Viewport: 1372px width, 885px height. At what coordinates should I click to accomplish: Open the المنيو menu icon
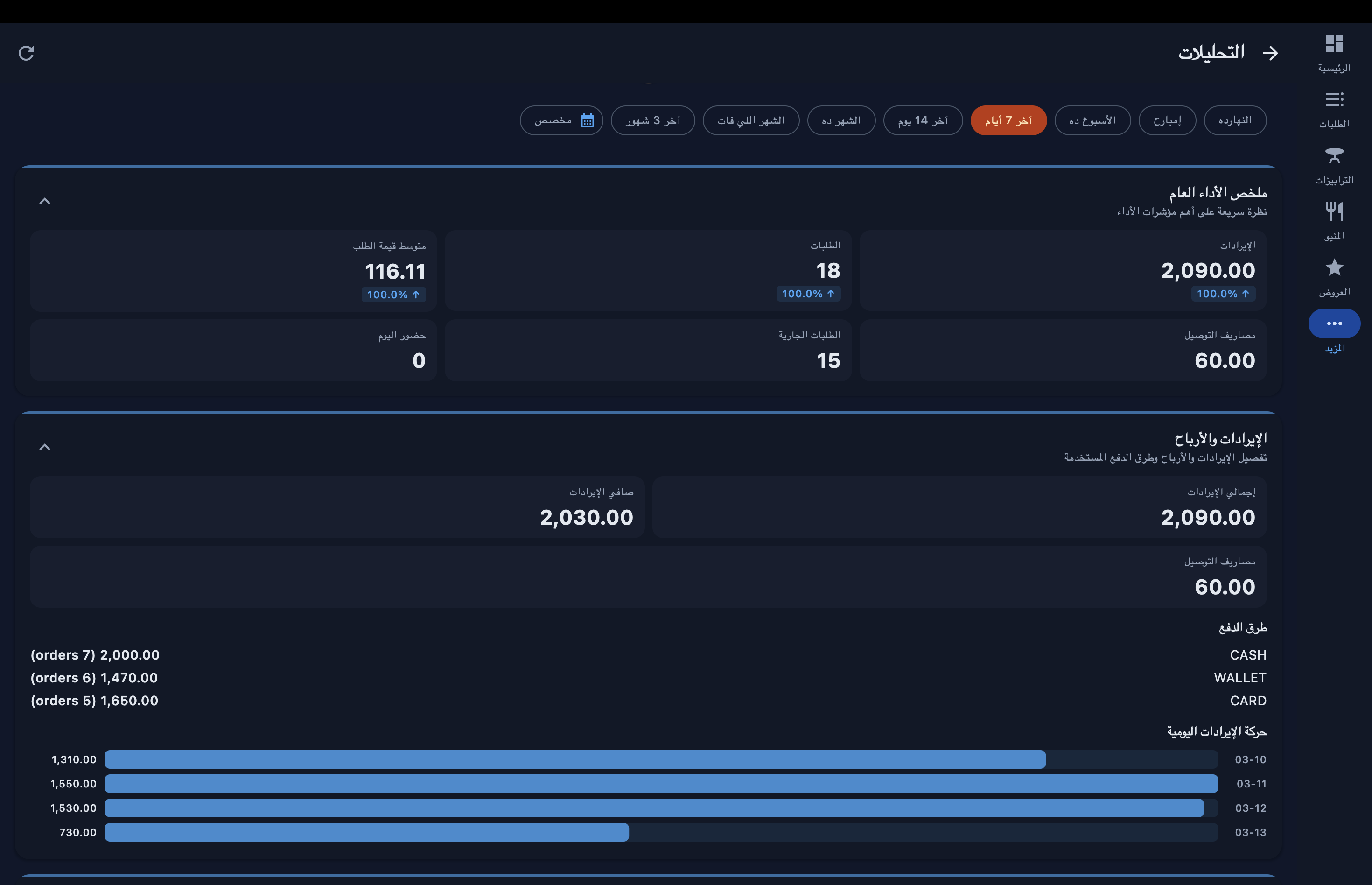pyautogui.click(x=1334, y=211)
